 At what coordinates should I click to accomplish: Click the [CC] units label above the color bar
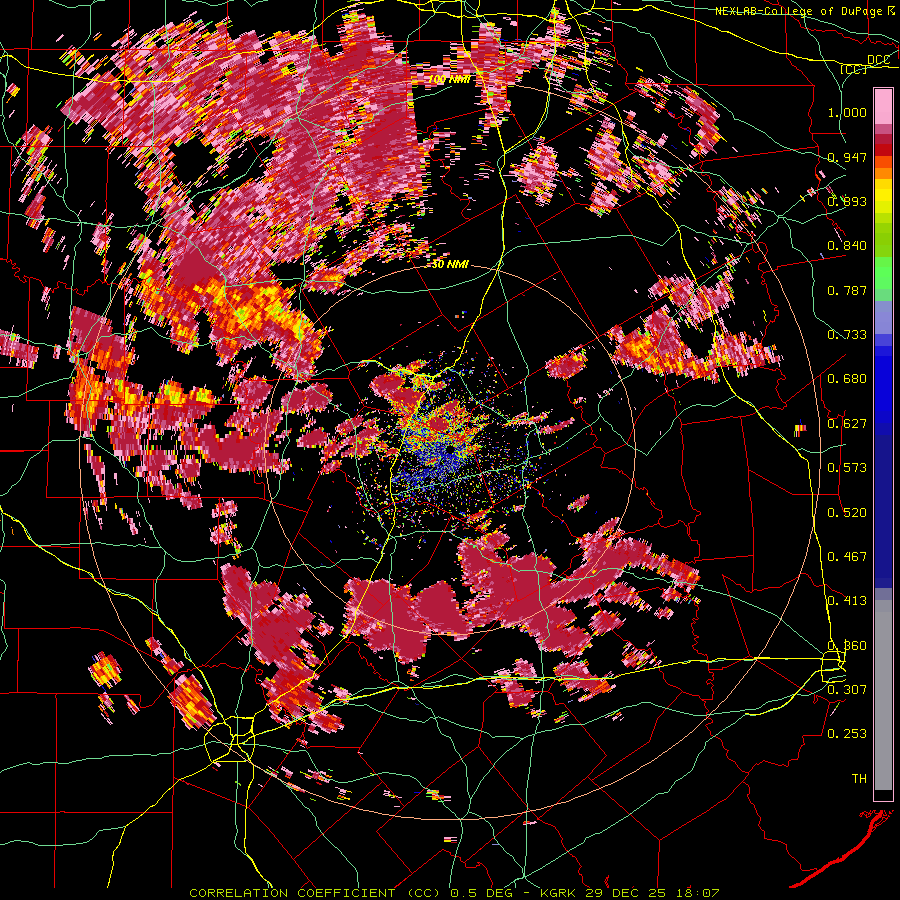point(853,69)
